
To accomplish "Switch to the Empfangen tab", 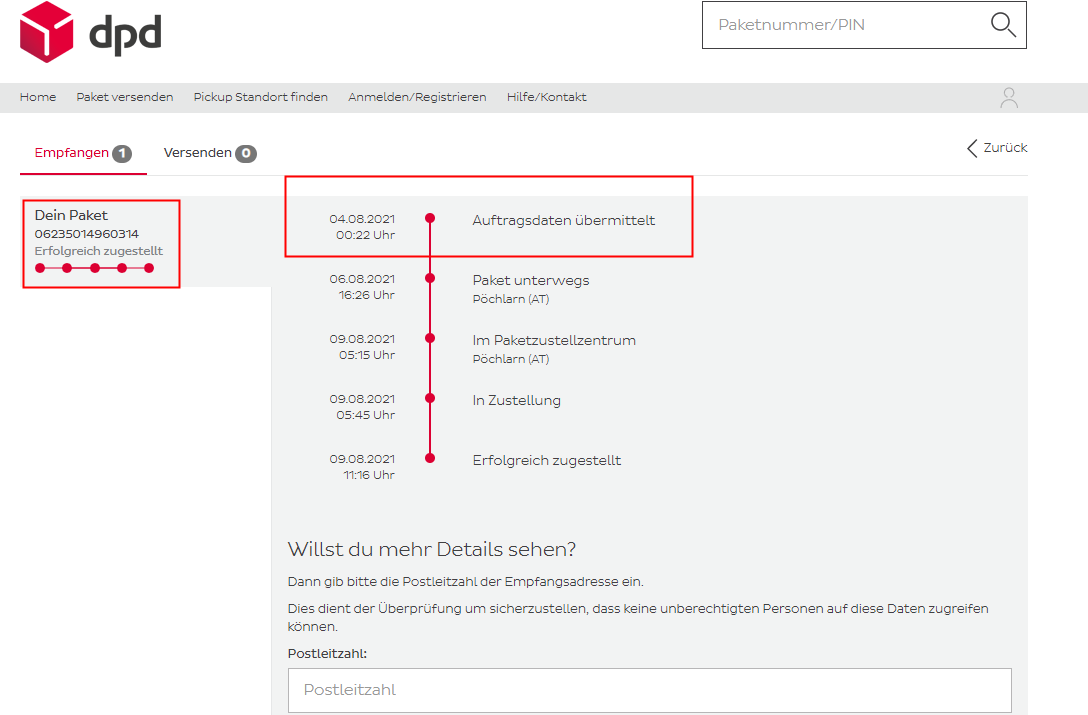I will click(x=71, y=153).
